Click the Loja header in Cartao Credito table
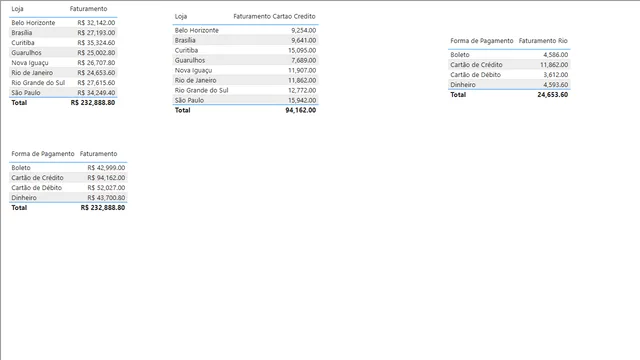The height and width of the screenshot is (360, 640). point(181,16)
